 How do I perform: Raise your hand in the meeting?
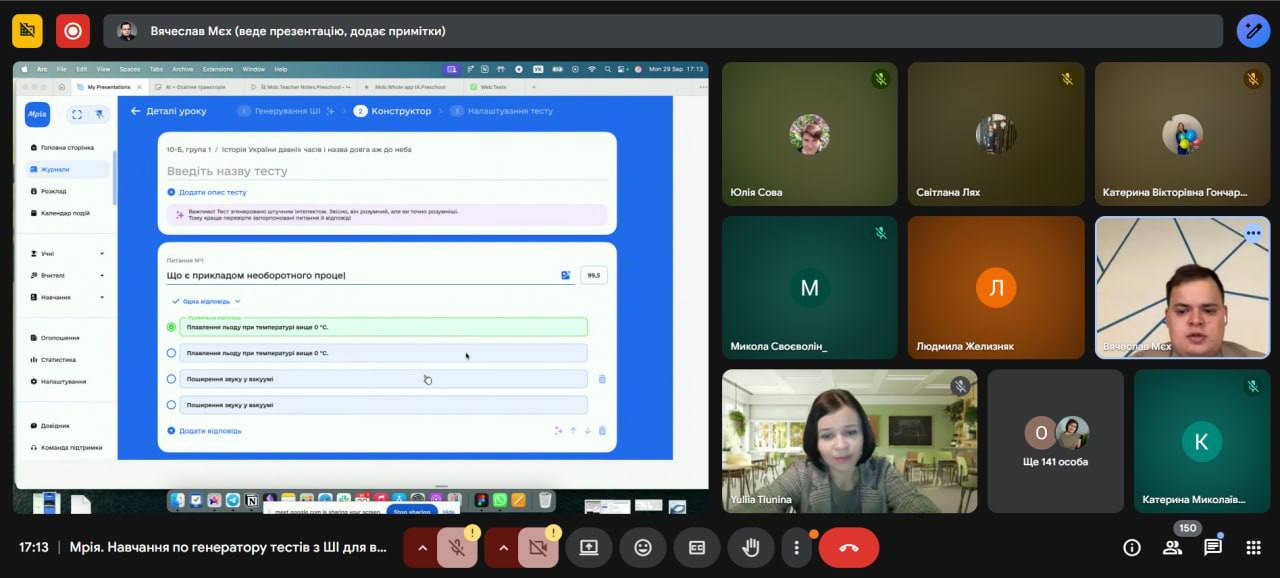pyautogui.click(x=750, y=548)
